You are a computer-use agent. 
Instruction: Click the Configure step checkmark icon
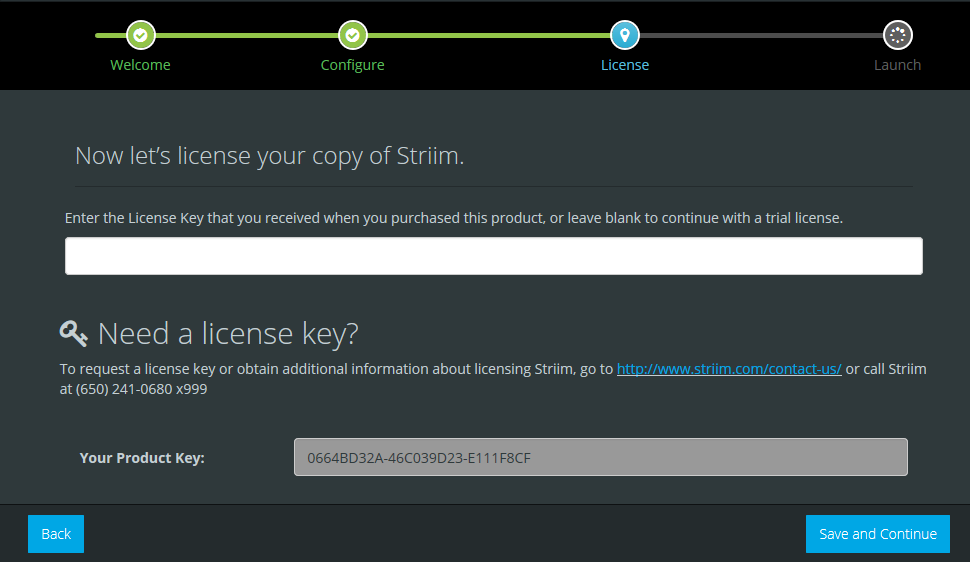click(x=353, y=35)
